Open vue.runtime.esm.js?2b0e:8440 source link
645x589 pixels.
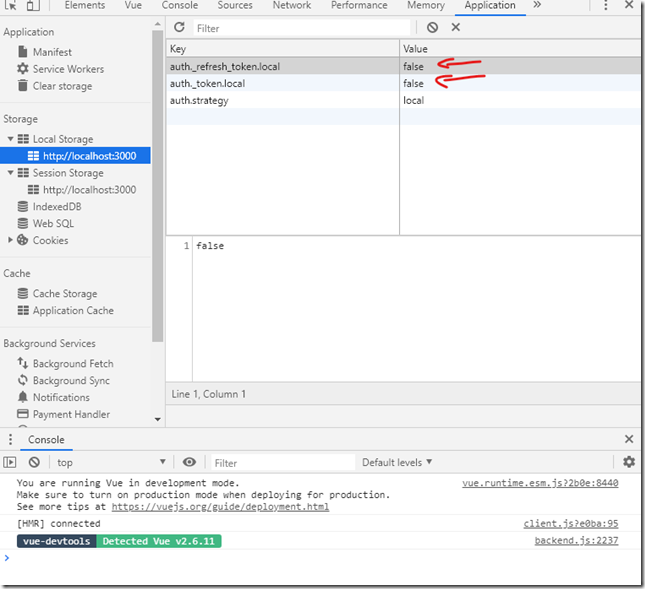[x=540, y=483]
